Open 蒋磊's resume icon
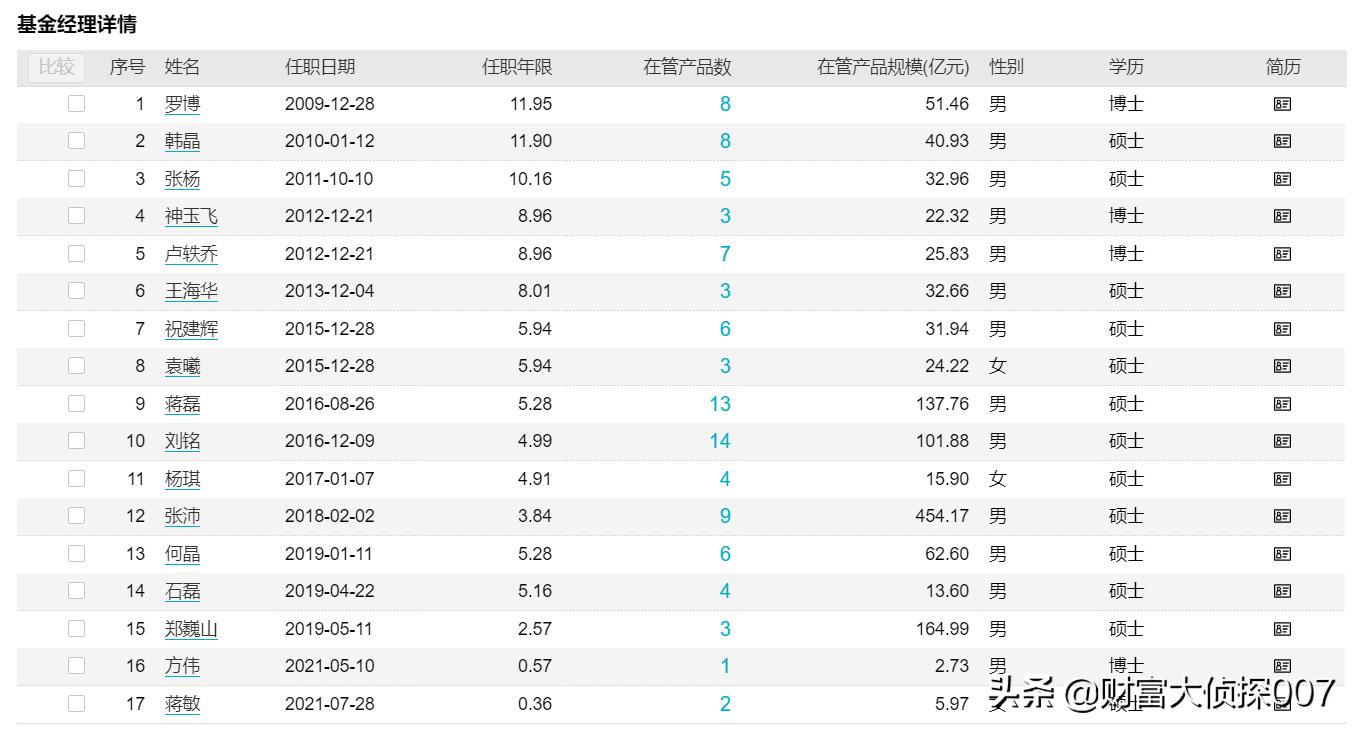1358x732 pixels. point(1281,403)
